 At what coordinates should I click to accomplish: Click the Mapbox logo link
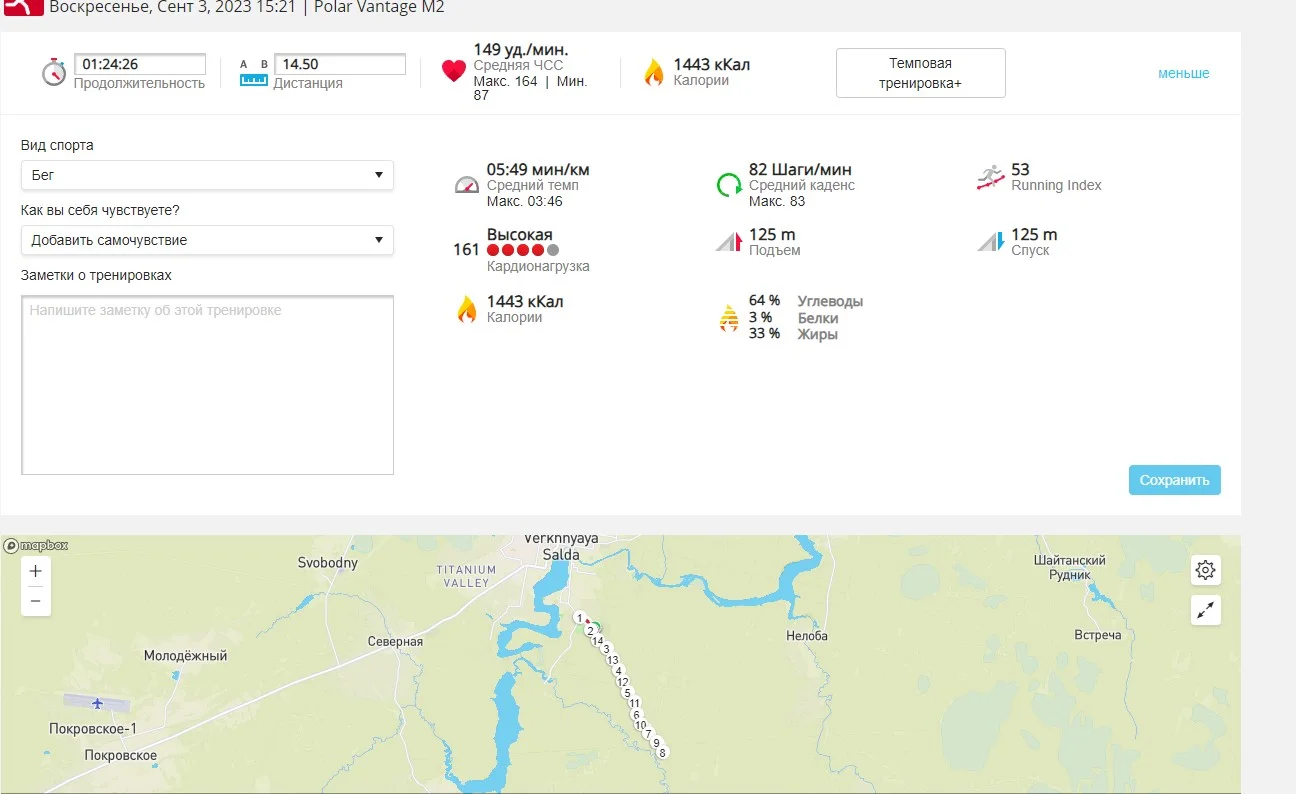pos(36,545)
